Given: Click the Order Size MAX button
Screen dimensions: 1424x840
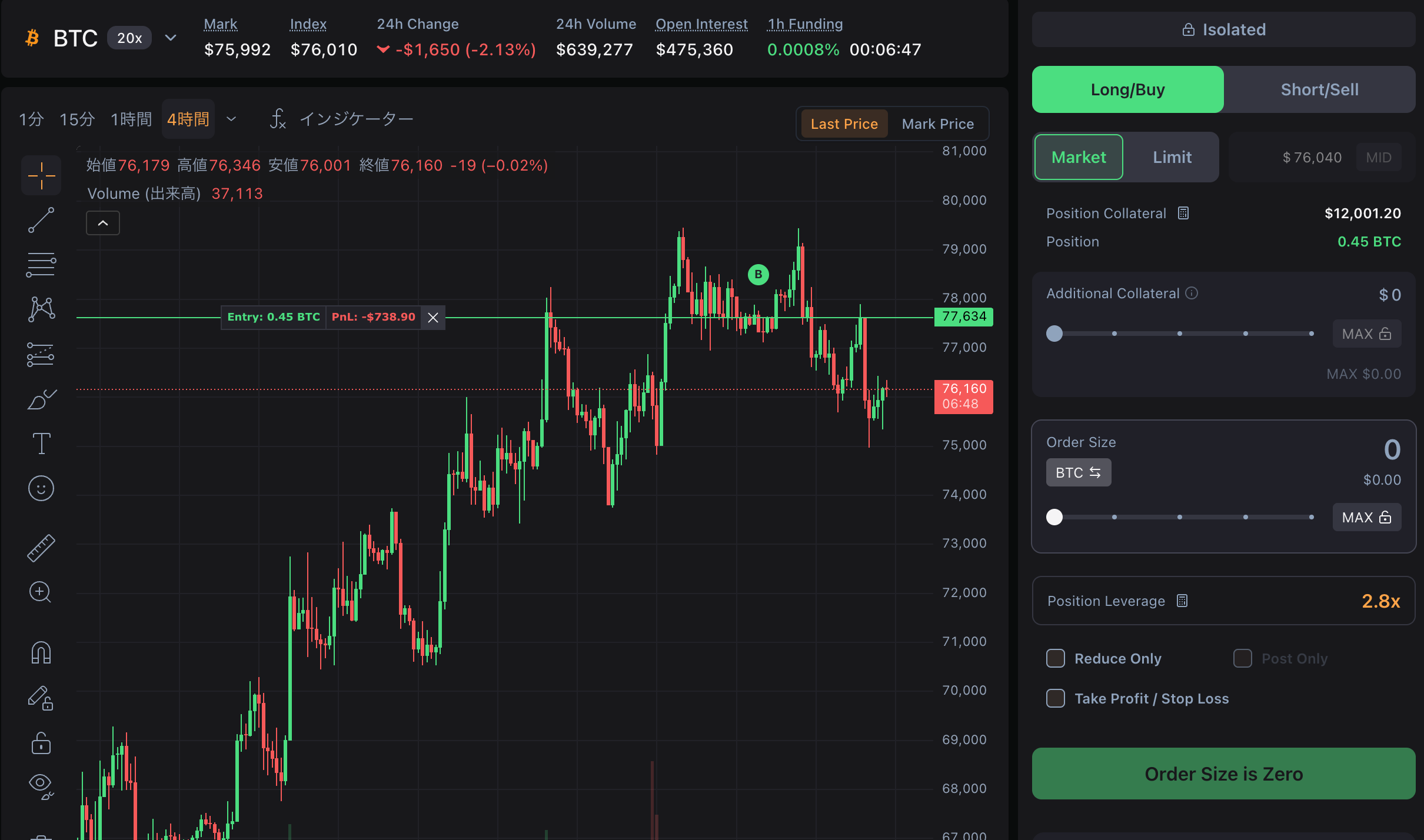Looking at the screenshot, I should pyautogui.click(x=1366, y=517).
